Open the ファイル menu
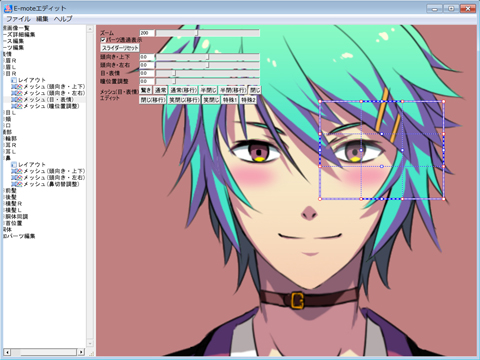Image resolution: width=480 pixels, height=360 pixels. tap(18, 19)
